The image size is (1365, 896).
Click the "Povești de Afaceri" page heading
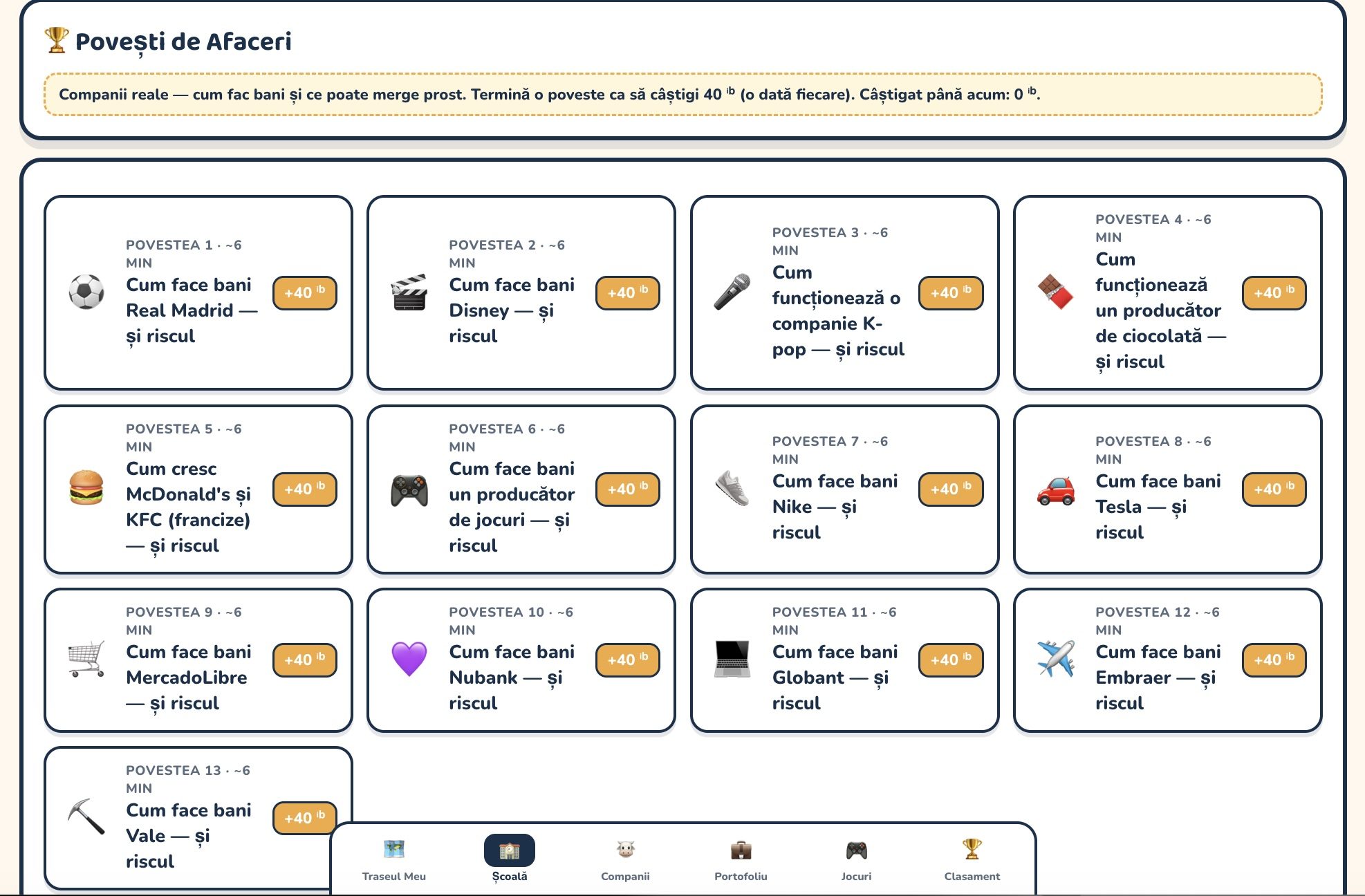pyautogui.click(x=183, y=41)
